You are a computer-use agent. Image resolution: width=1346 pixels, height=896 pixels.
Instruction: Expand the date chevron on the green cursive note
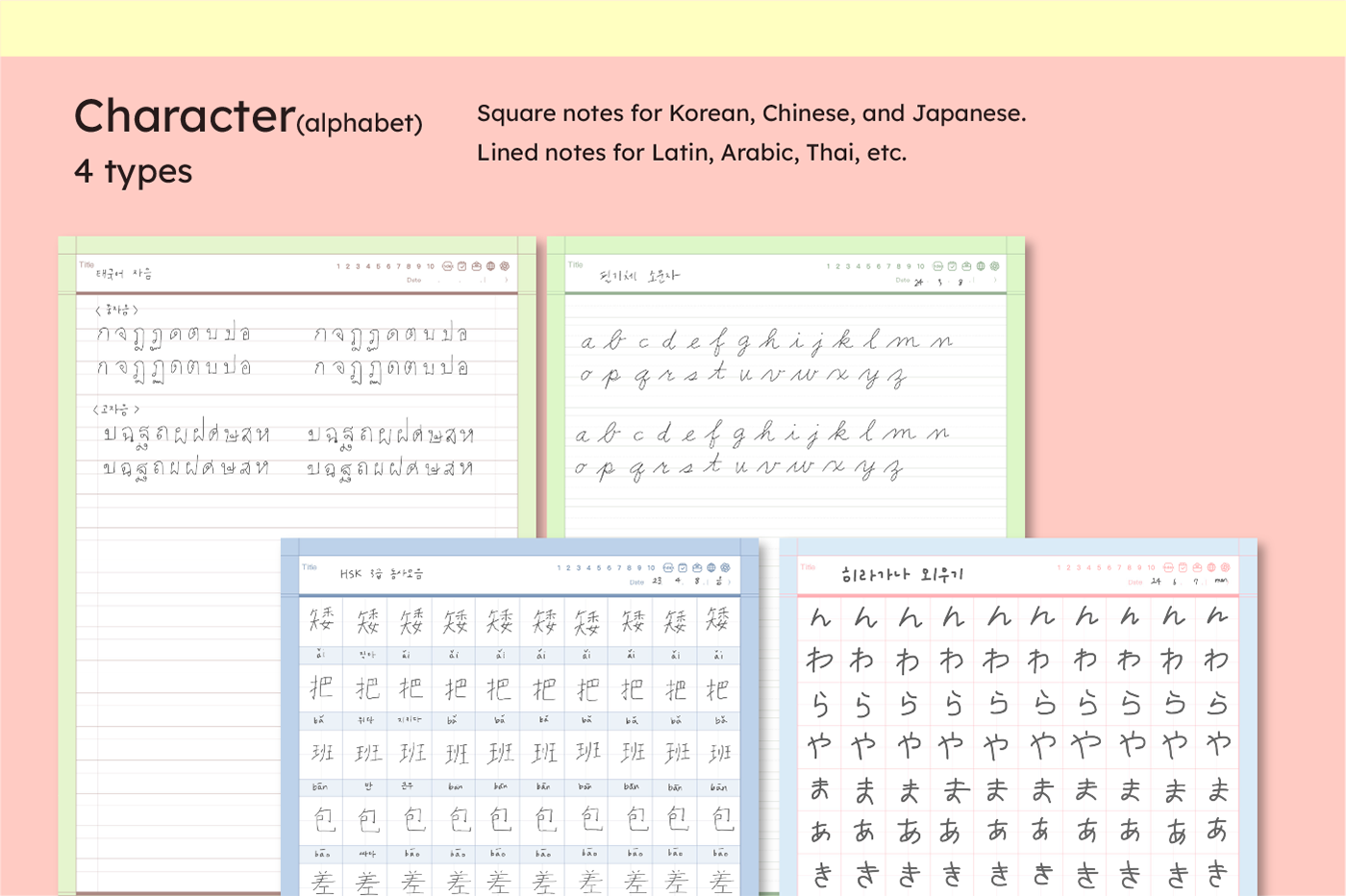pos(995,281)
